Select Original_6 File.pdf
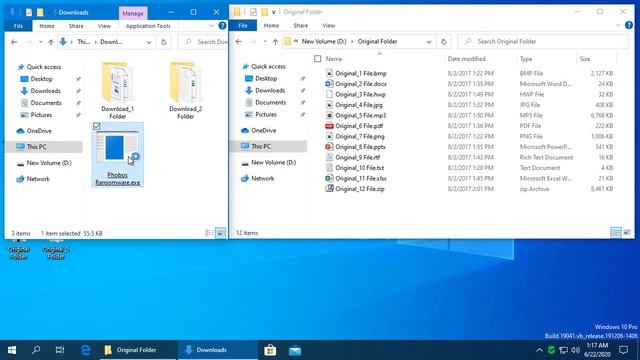The height and width of the screenshot is (360, 640). click(359, 126)
